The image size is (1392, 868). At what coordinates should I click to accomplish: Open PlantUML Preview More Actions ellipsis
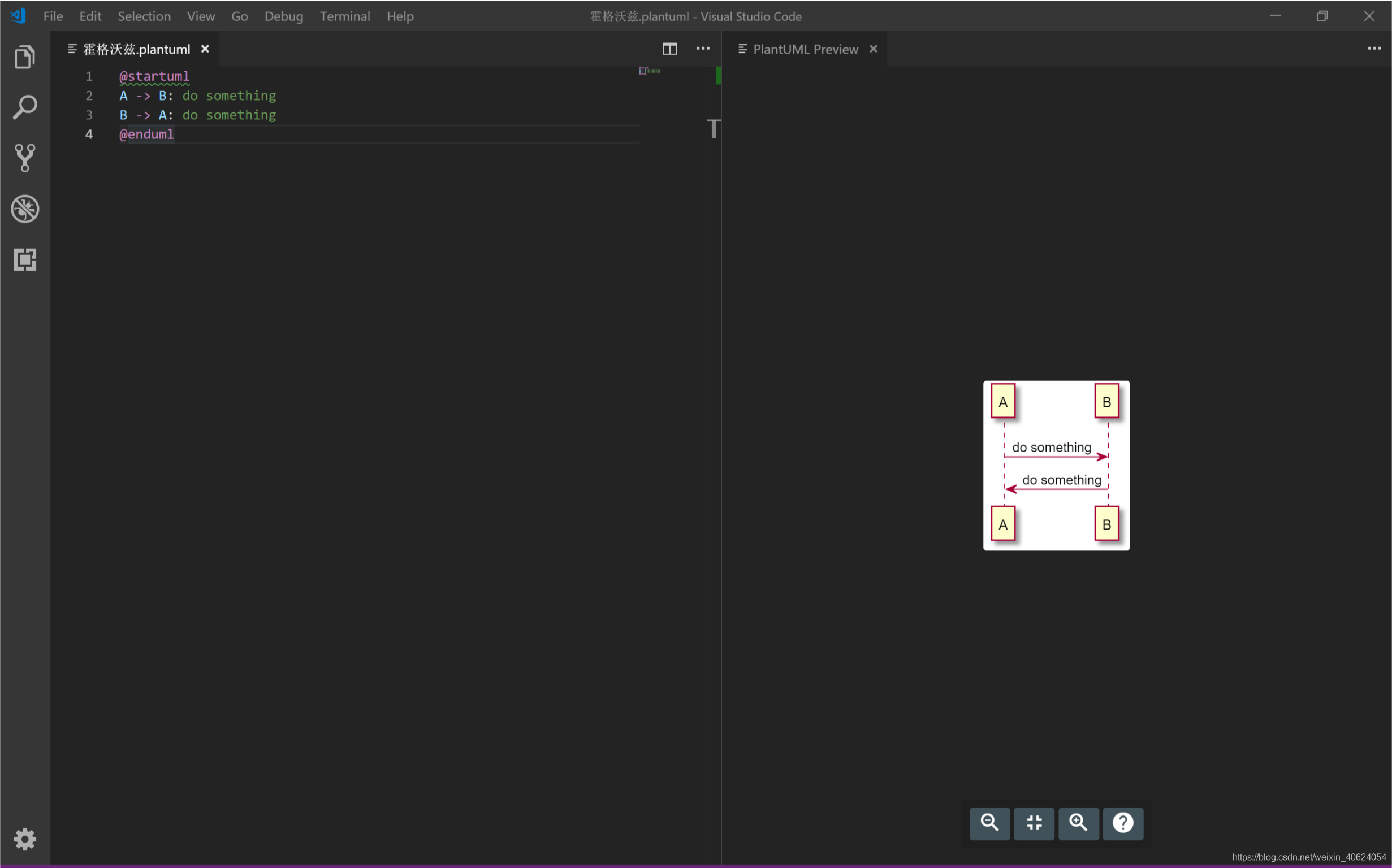click(1373, 49)
